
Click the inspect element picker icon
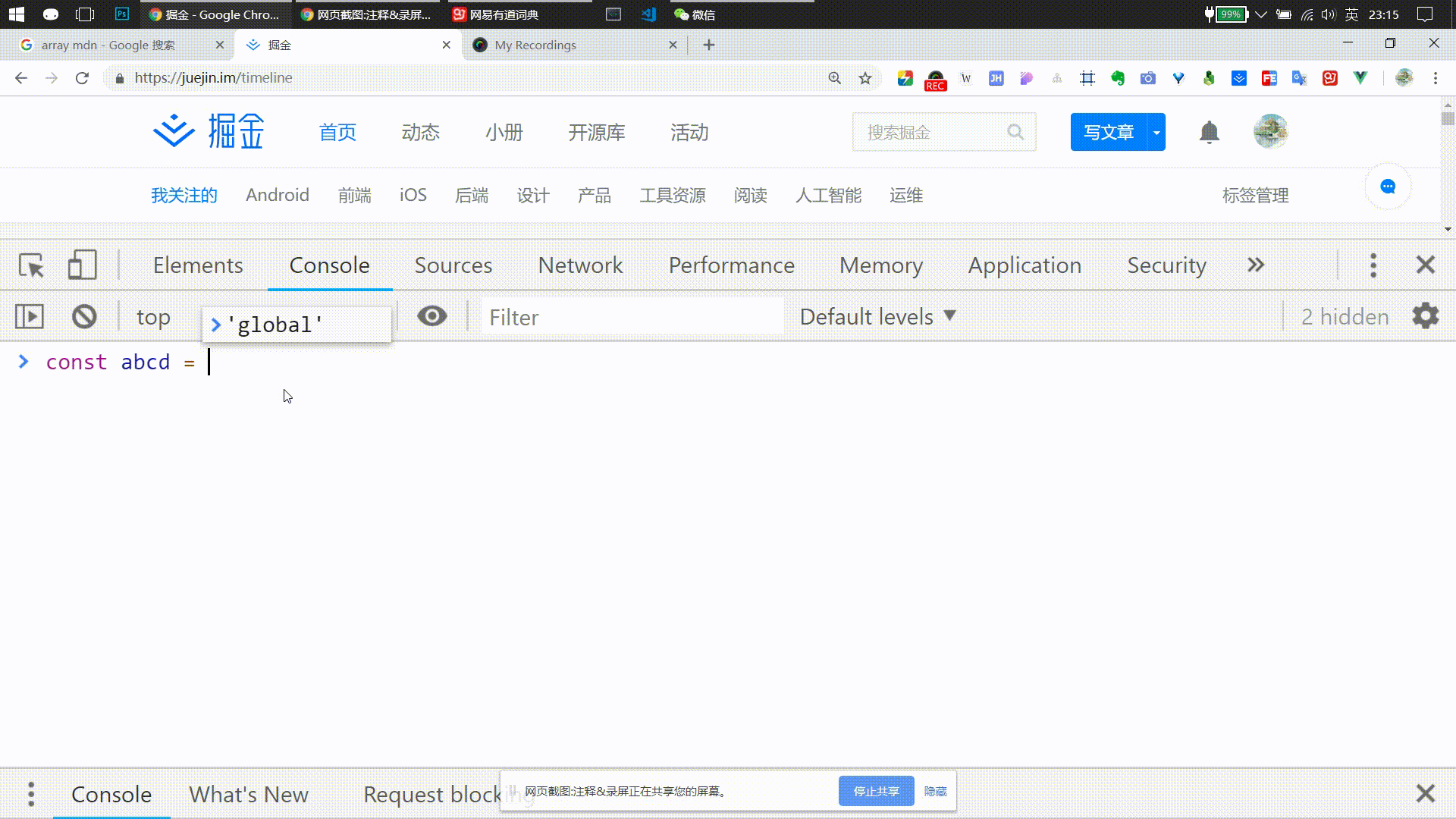31,265
